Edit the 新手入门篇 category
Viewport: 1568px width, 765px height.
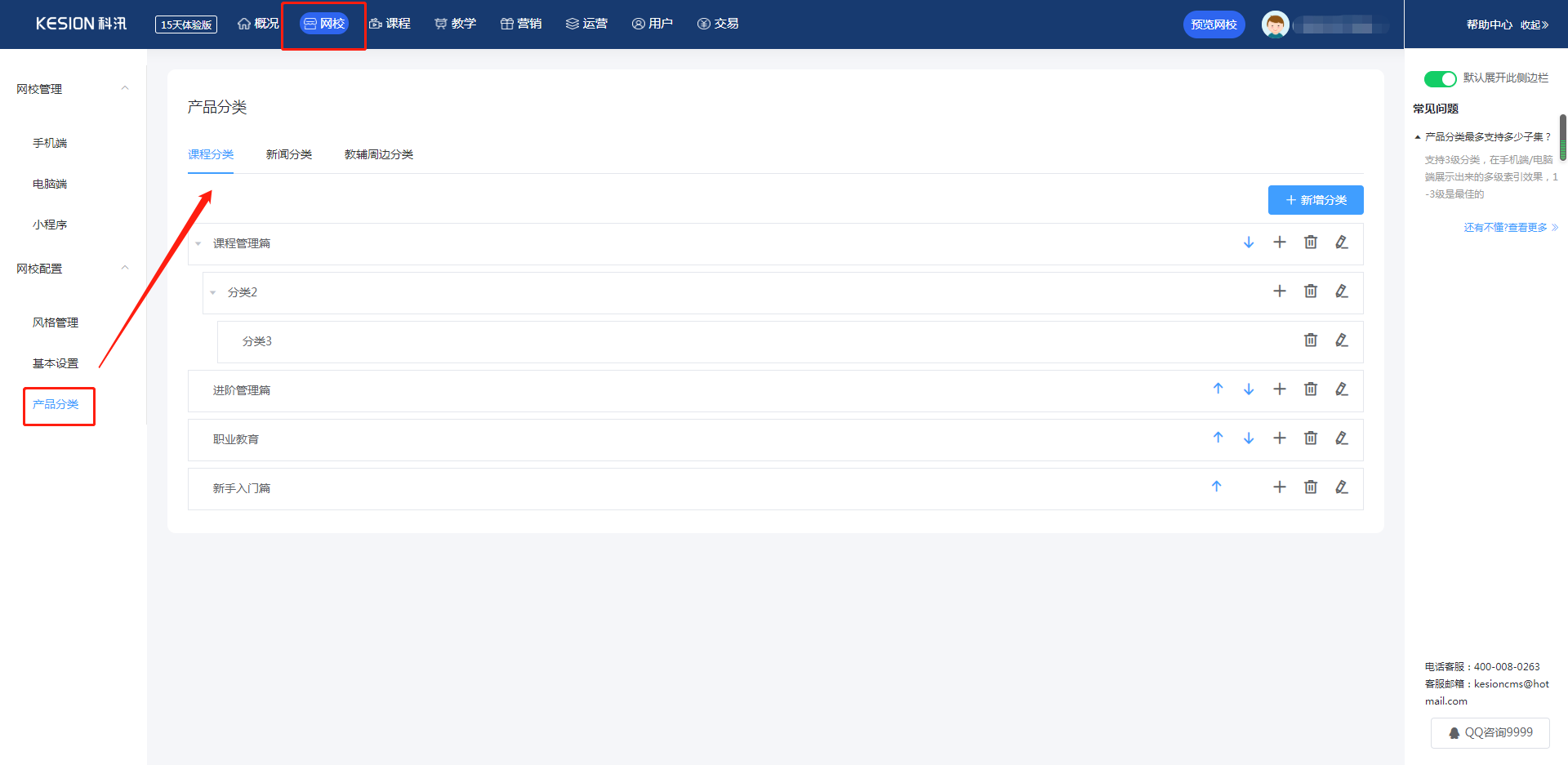[x=1342, y=487]
